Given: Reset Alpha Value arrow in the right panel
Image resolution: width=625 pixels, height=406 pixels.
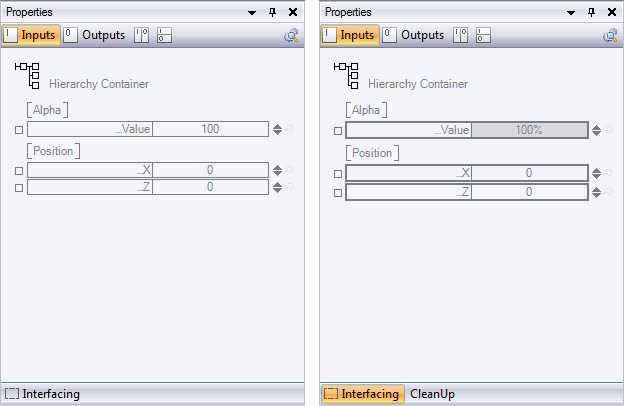Looking at the screenshot, I should (x=608, y=130).
